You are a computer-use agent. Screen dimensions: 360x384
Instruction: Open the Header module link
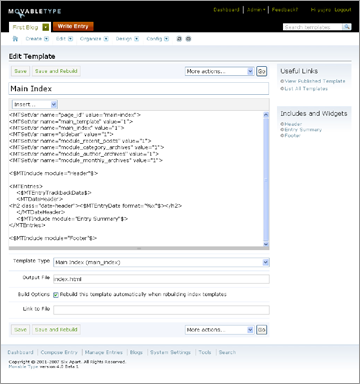(293, 124)
